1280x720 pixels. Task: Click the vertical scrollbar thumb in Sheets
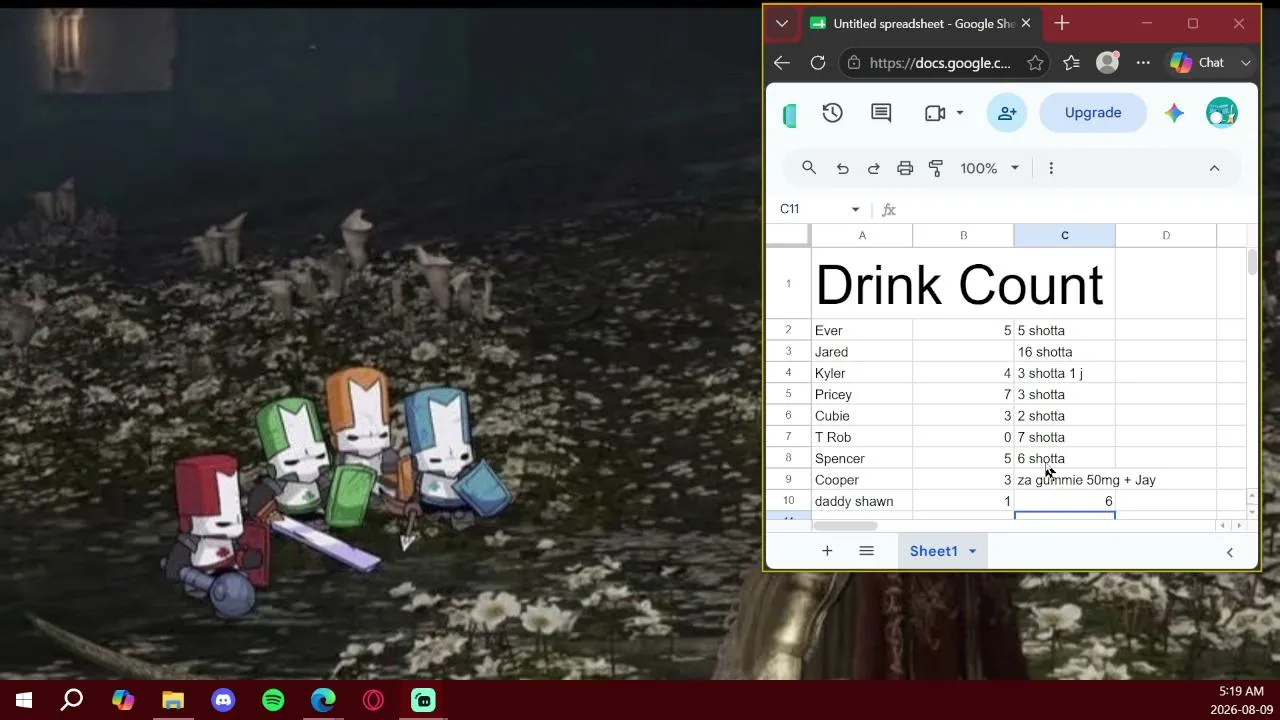(x=1252, y=262)
